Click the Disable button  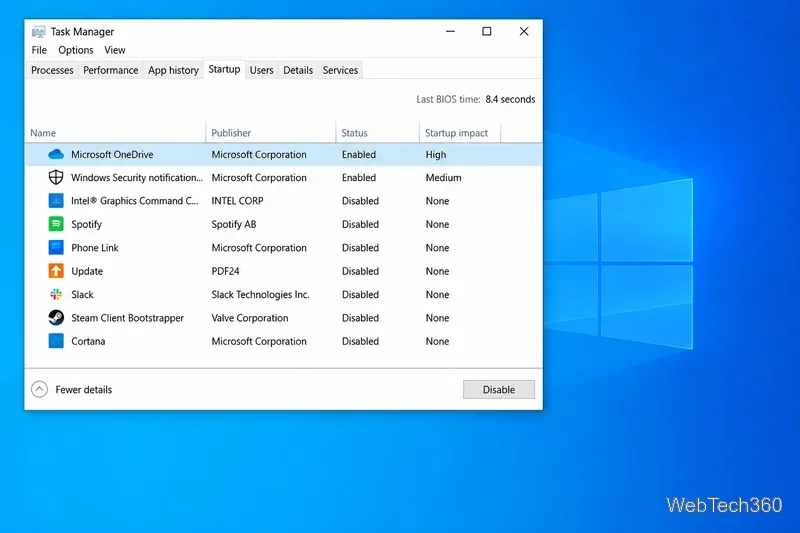[x=499, y=390]
